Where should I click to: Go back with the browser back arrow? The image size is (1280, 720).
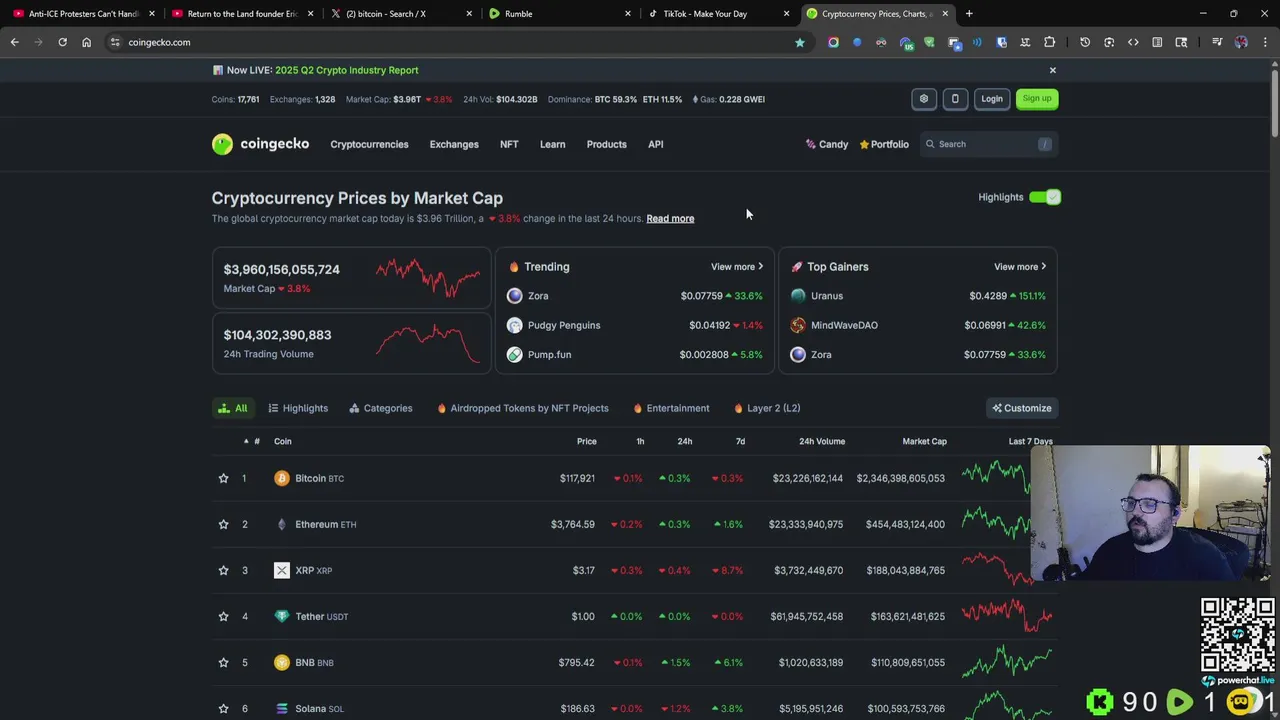[14, 42]
